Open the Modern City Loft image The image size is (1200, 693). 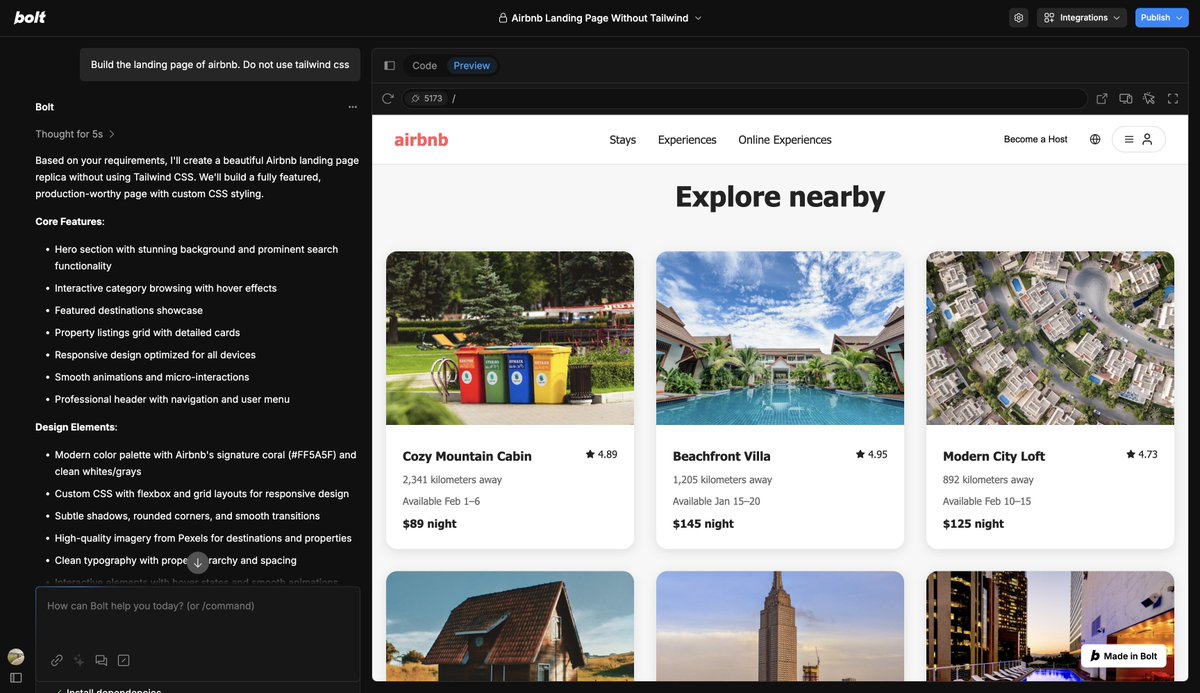(1050, 338)
